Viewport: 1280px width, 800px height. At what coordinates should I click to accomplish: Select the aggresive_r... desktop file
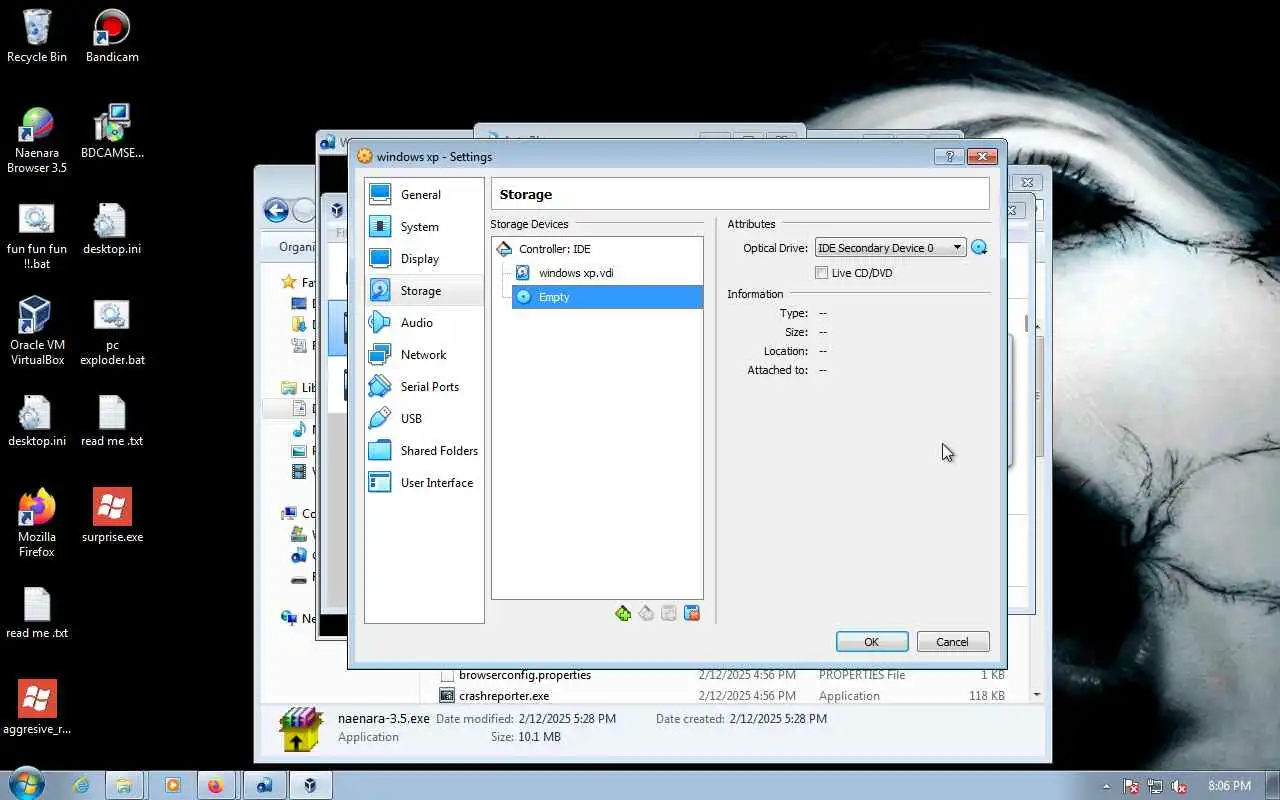(37, 708)
